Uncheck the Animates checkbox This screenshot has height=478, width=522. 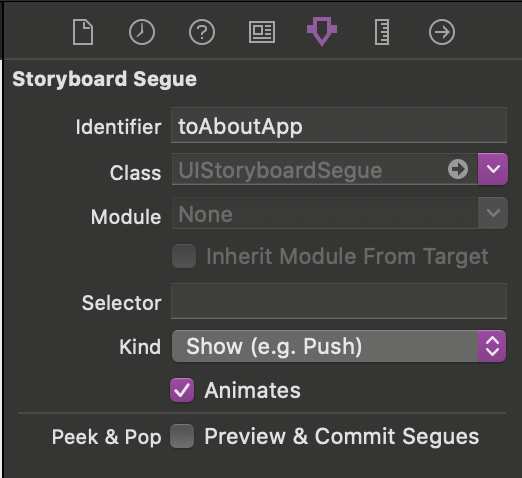(182, 390)
